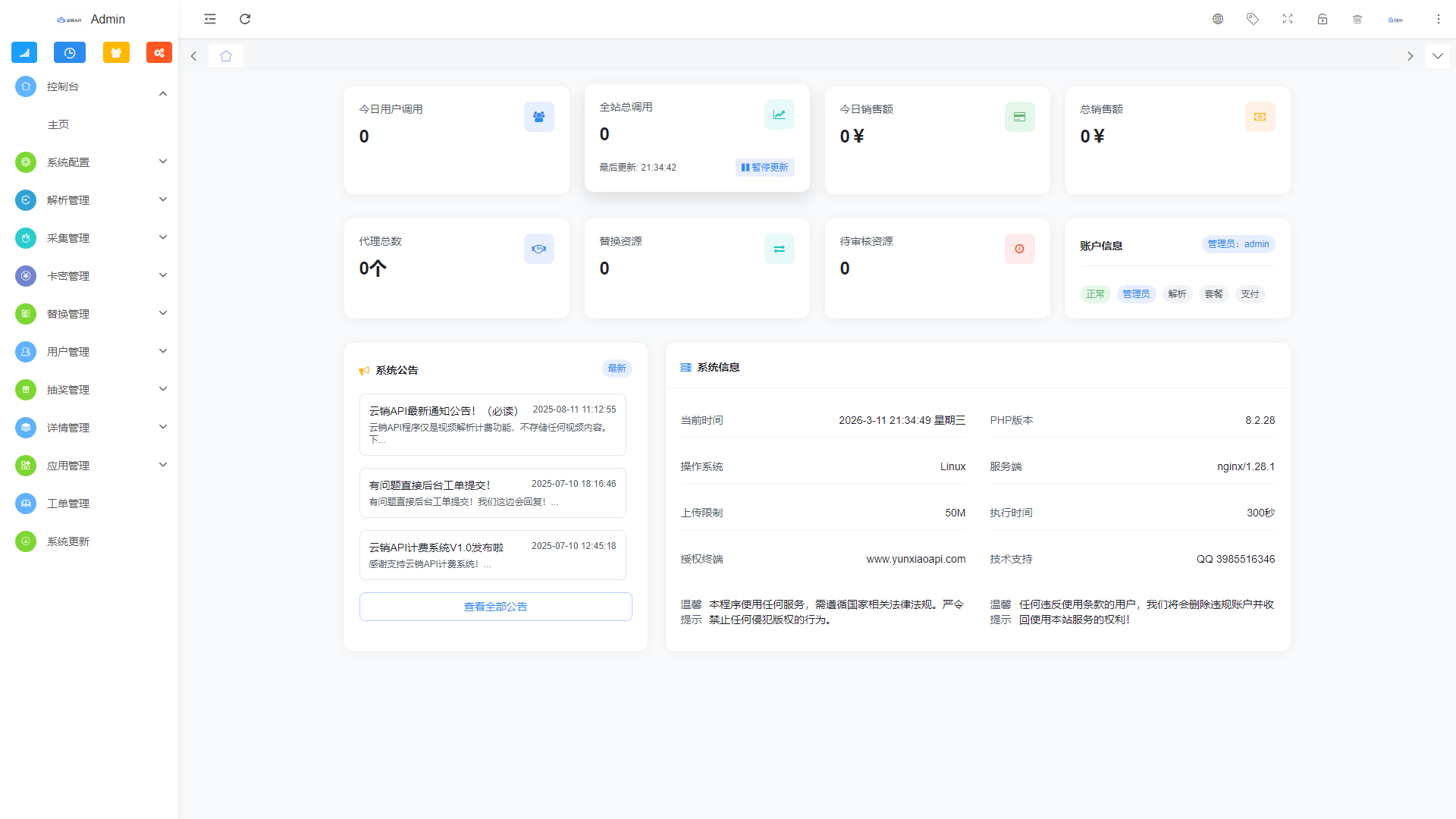The width and height of the screenshot is (1456, 819).
Task: Open 工单管理 in the sidebar
Action: click(68, 504)
